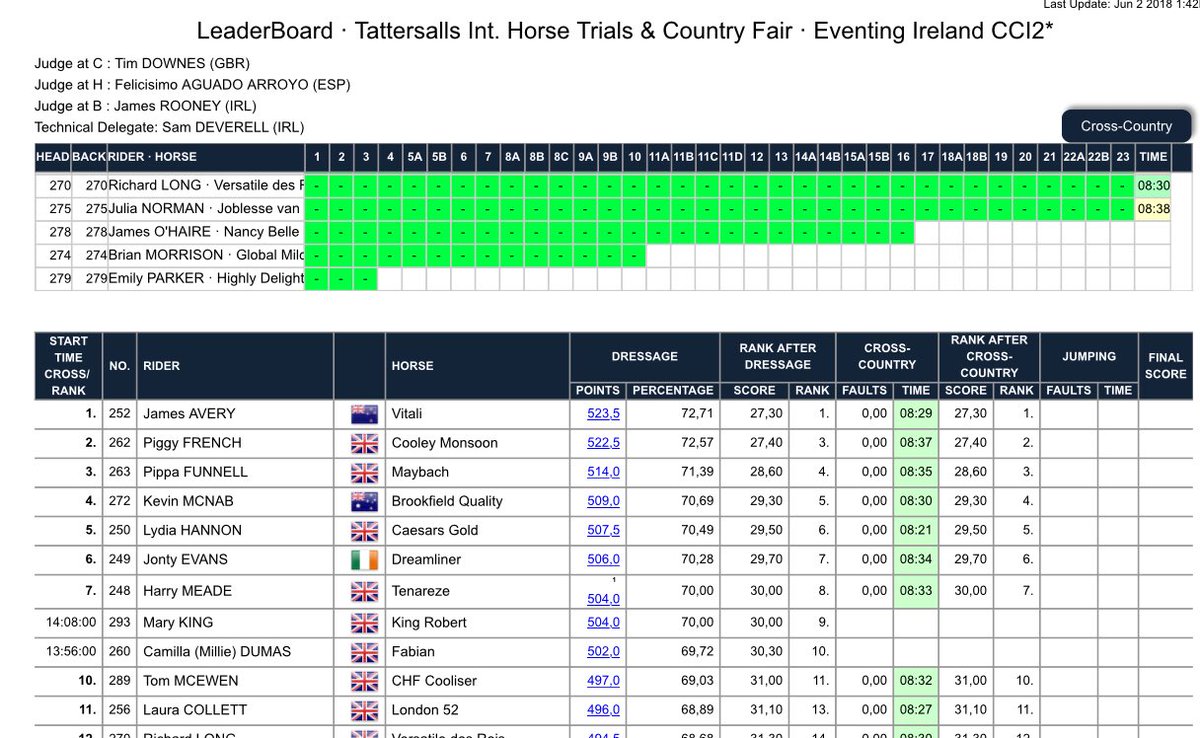The image size is (1200, 738).
Task: Click 'Judge at H' AGUADO ARROYO line
Action: click(192, 85)
